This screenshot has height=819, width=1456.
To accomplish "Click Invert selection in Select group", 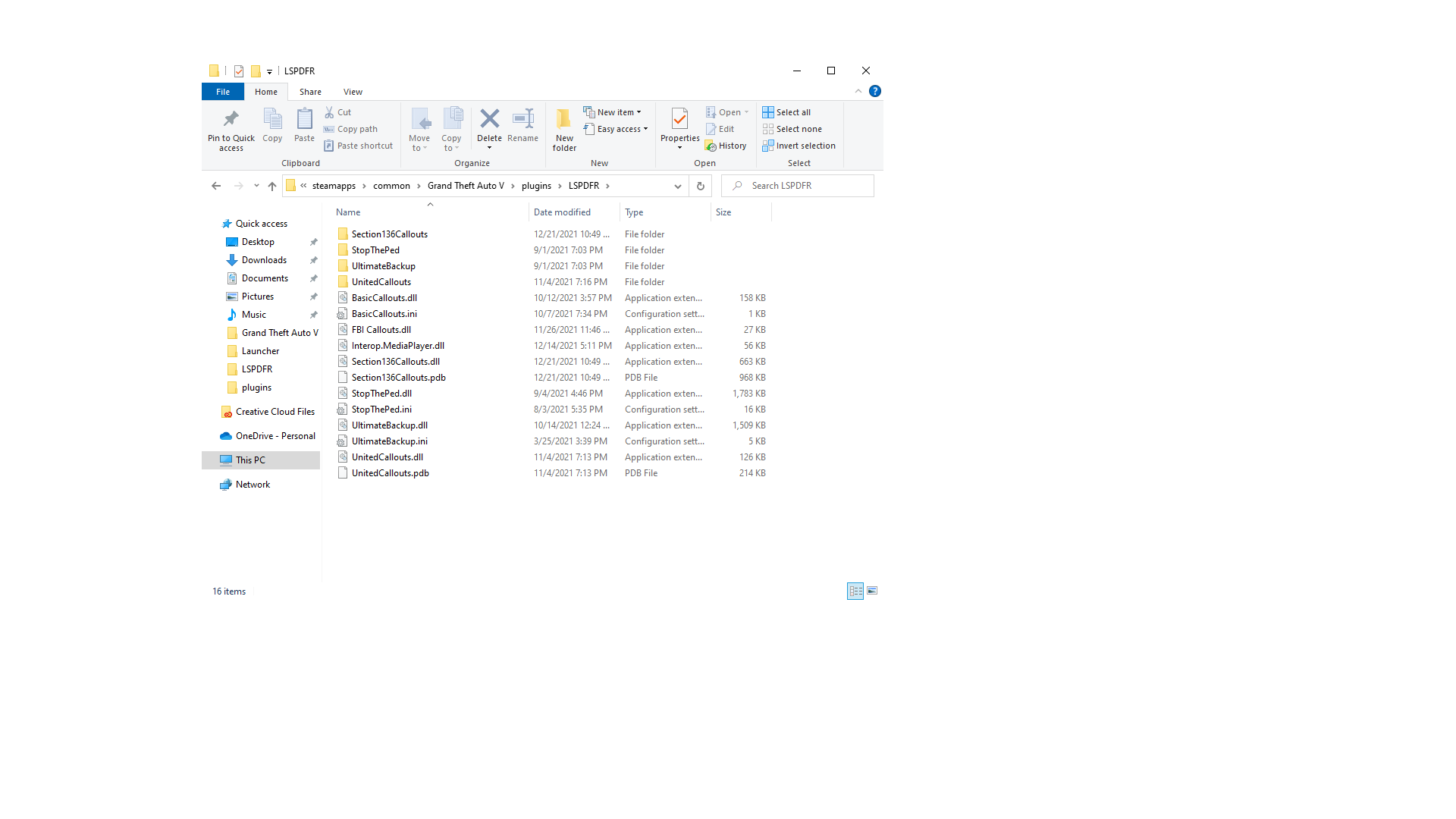I will 799,146.
